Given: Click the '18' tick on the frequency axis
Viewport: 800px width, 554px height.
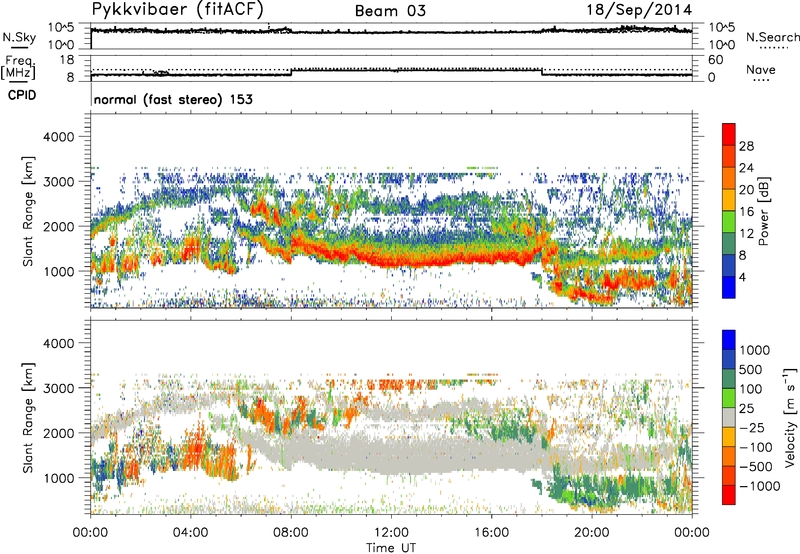Looking at the screenshot, I should coord(67,60).
